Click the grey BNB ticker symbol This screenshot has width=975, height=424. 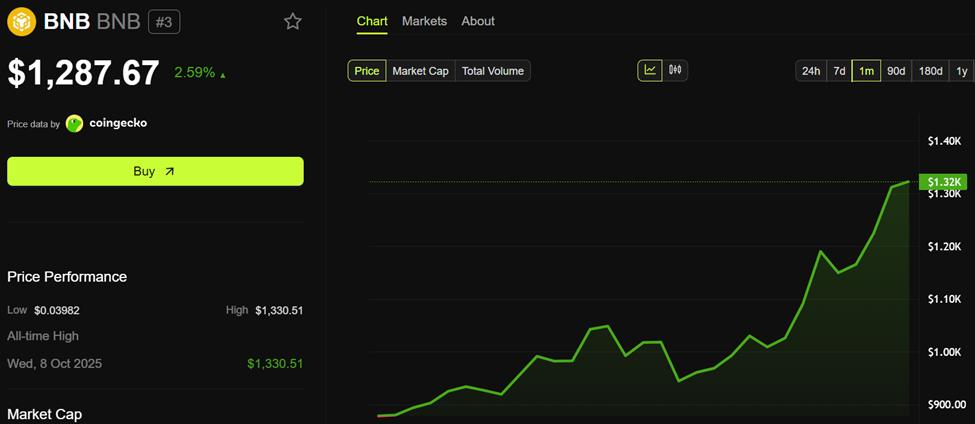[120, 22]
